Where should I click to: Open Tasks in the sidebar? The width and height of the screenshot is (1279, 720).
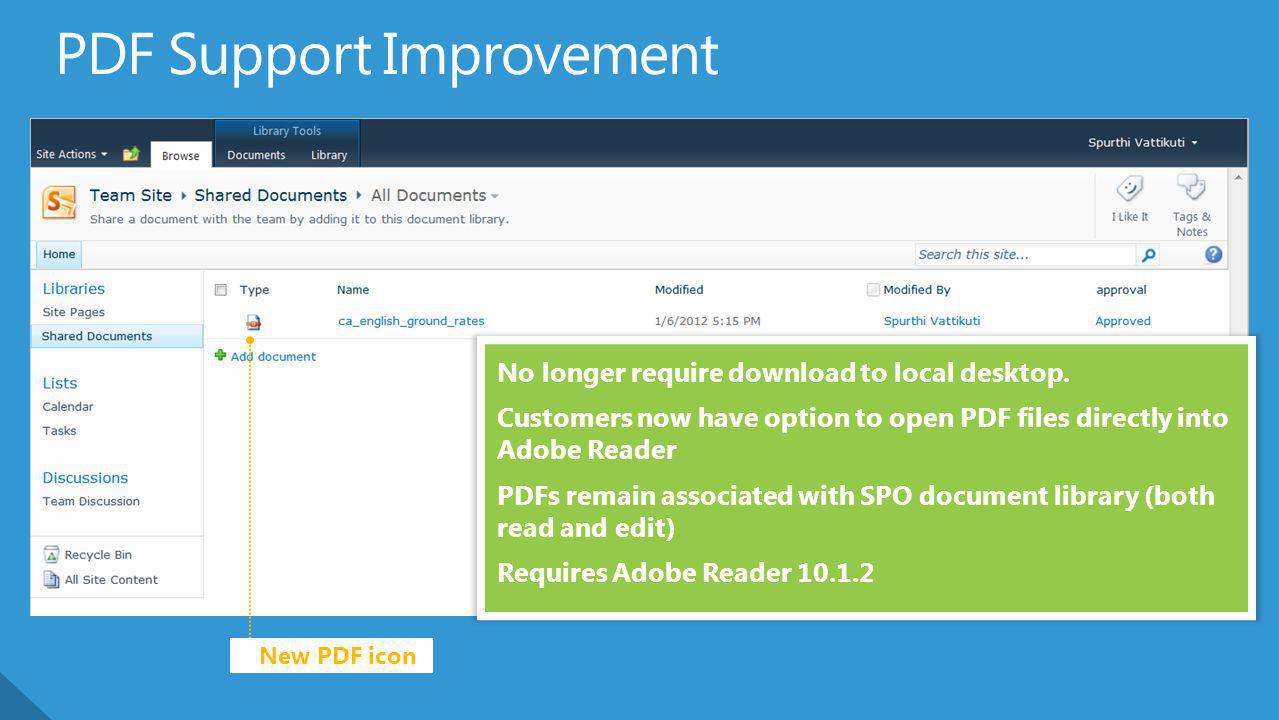tap(59, 431)
